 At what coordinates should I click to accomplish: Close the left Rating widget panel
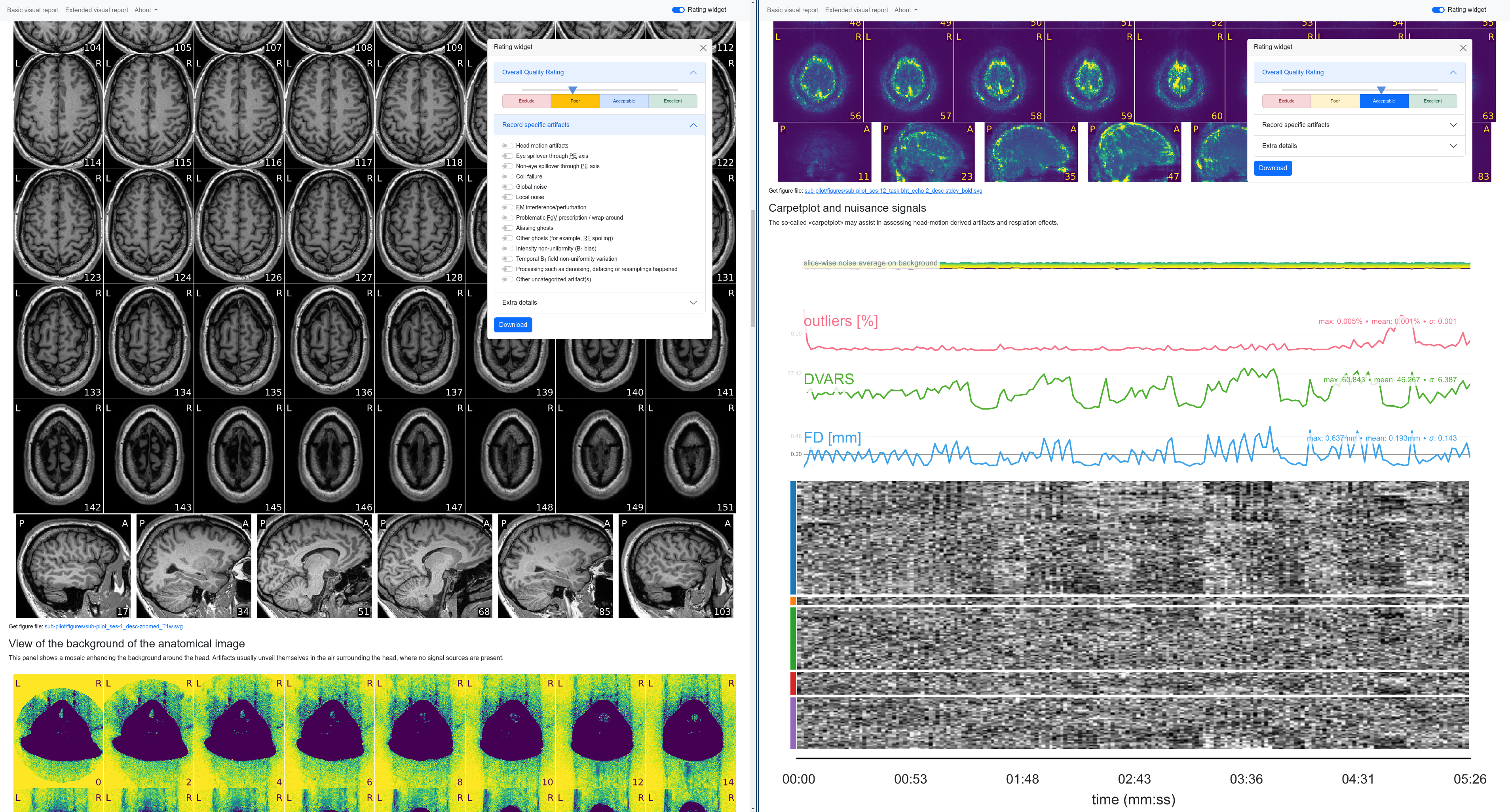coord(703,47)
